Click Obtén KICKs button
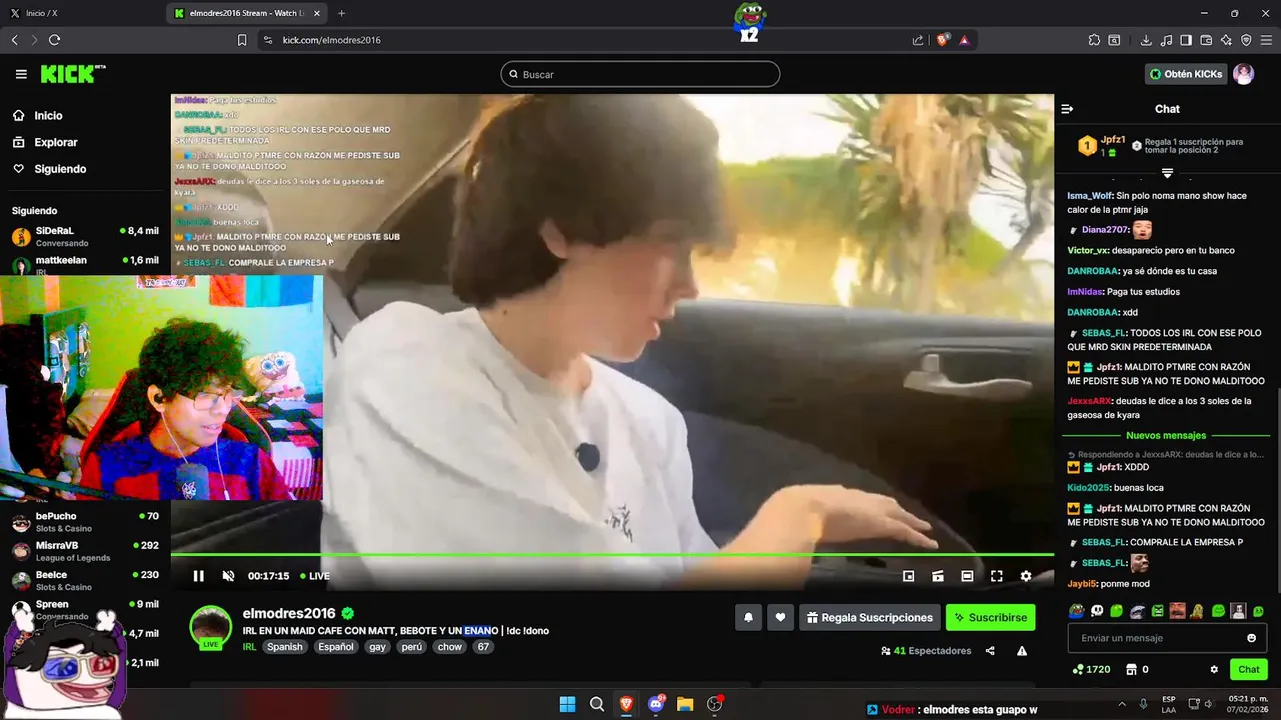Image resolution: width=1281 pixels, height=720 pixels. (x=1185, y=74)
